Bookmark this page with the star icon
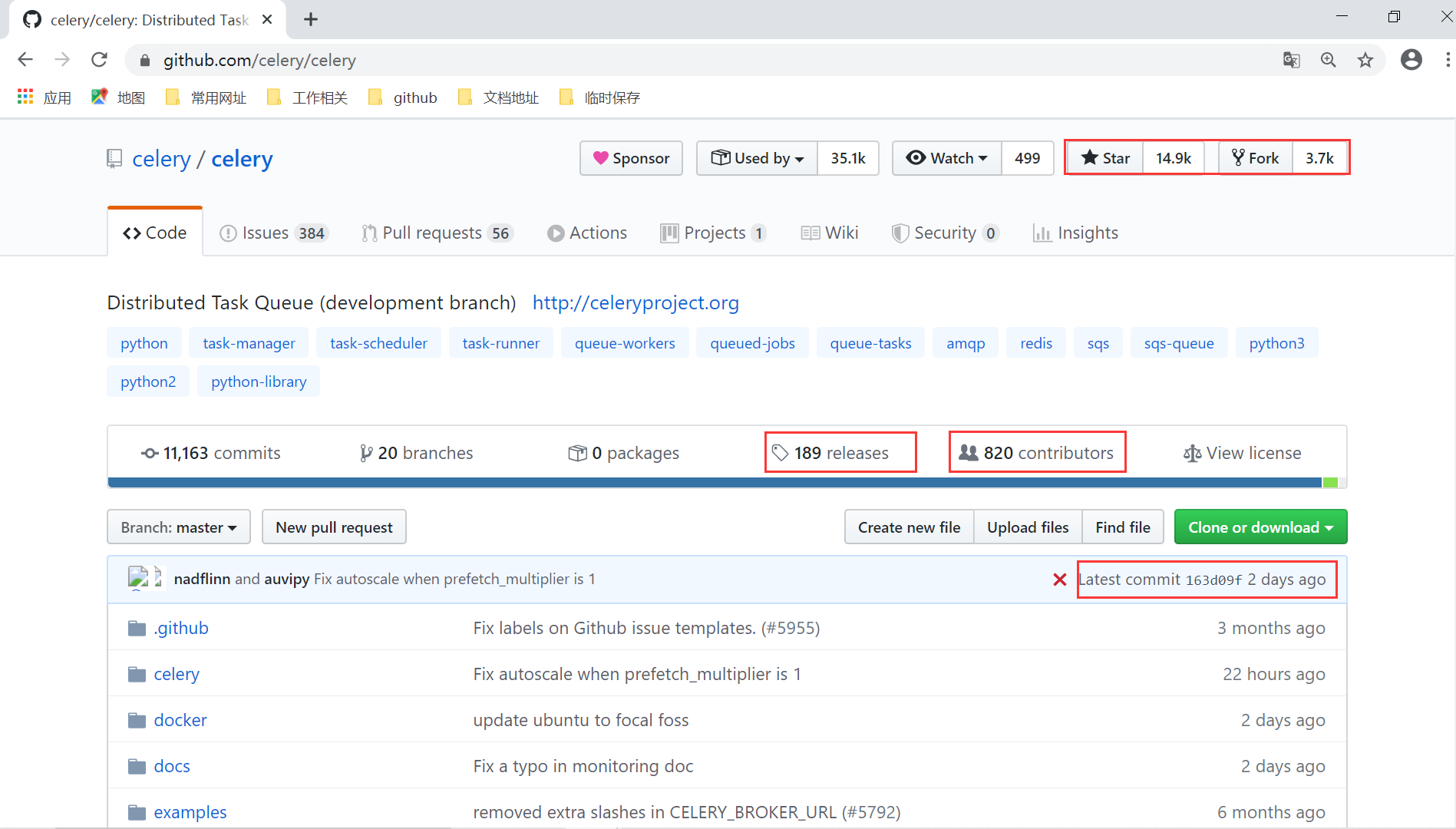 1365,60
